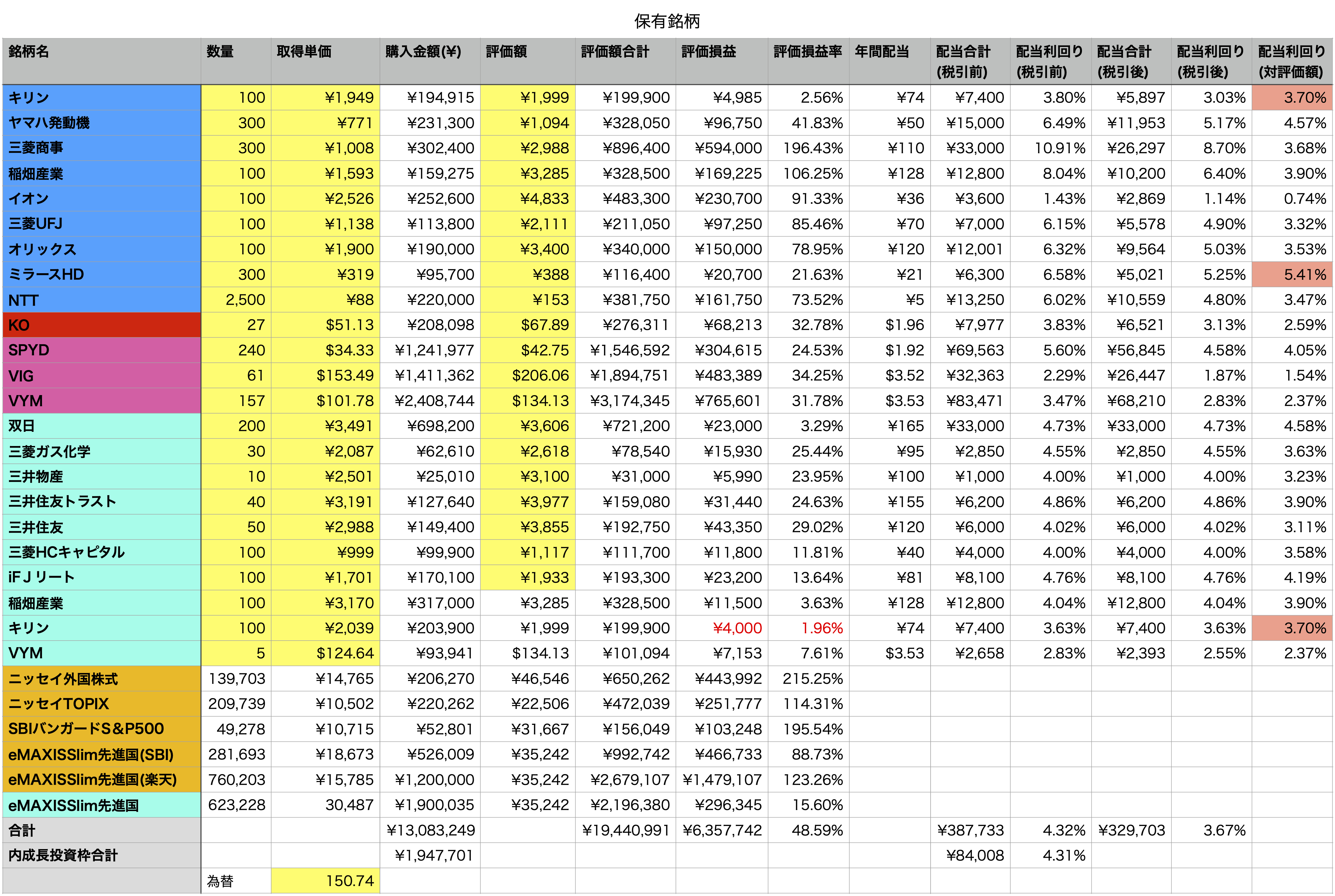Select the 4.31% yield cell
The image size is (1335, 896).
point(1051,855)
